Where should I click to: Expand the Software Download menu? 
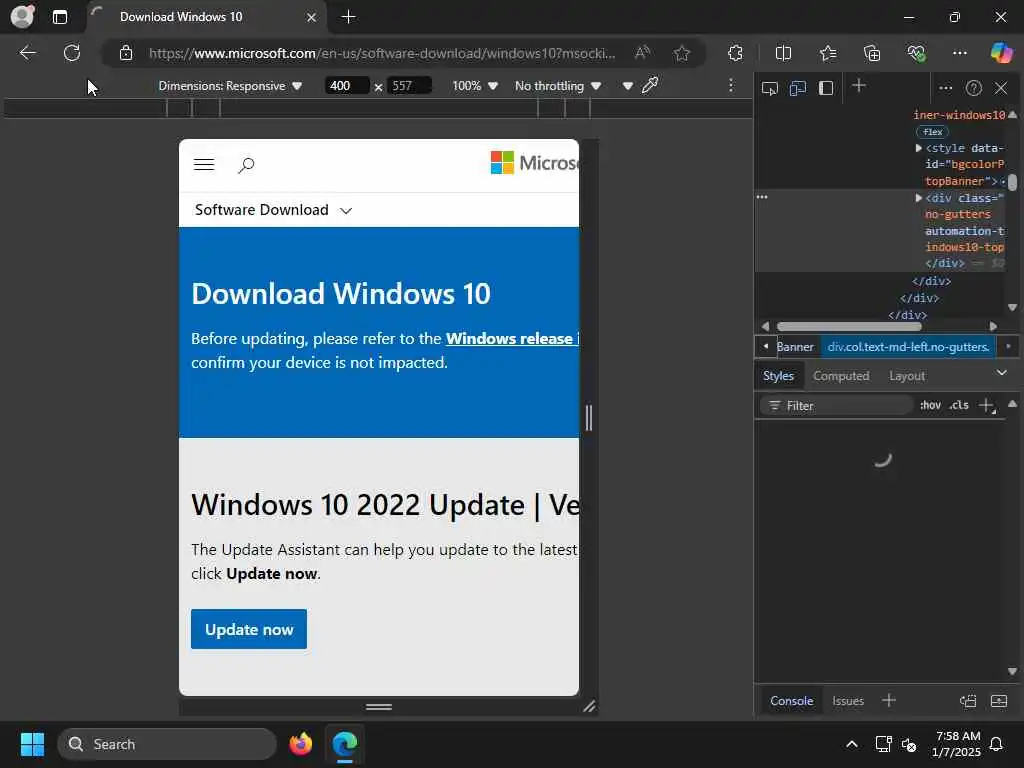tap(274, 210)
